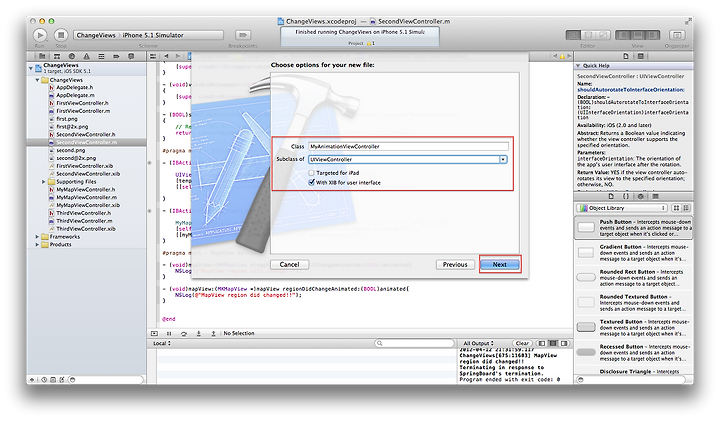
Task: Toggle the debug area view button
Action: (x=637, y=35)
